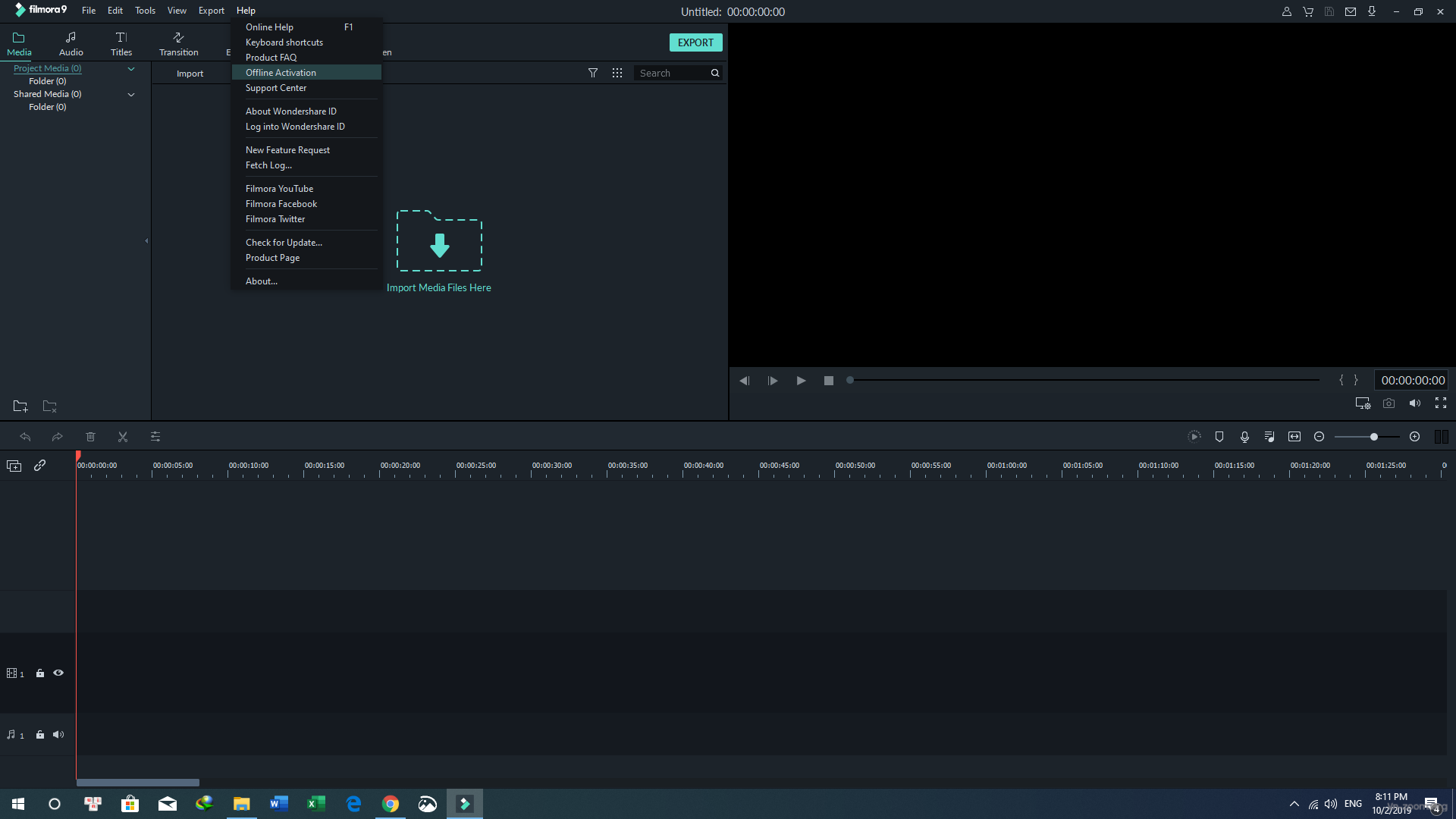The image size is (1456, 819).
Task: Play frame-by-frame forward in preview
Action: [773, 381]
